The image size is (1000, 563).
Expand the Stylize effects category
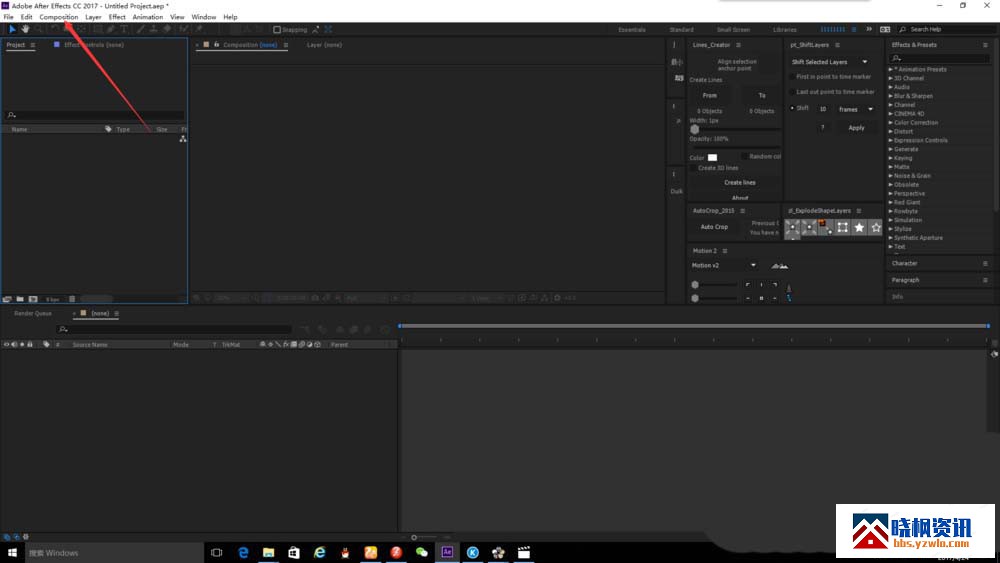click(x=891, y=229)
